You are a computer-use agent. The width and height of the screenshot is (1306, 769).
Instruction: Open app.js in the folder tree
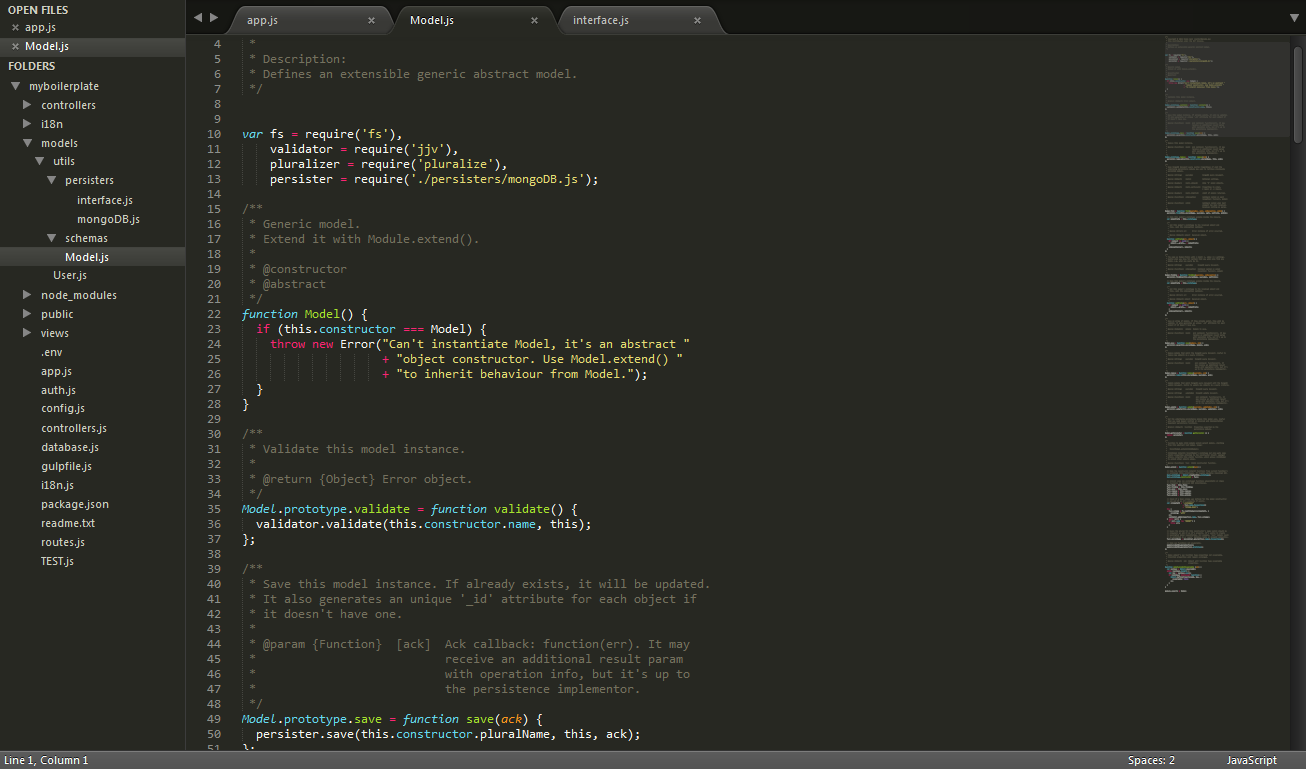56,371
